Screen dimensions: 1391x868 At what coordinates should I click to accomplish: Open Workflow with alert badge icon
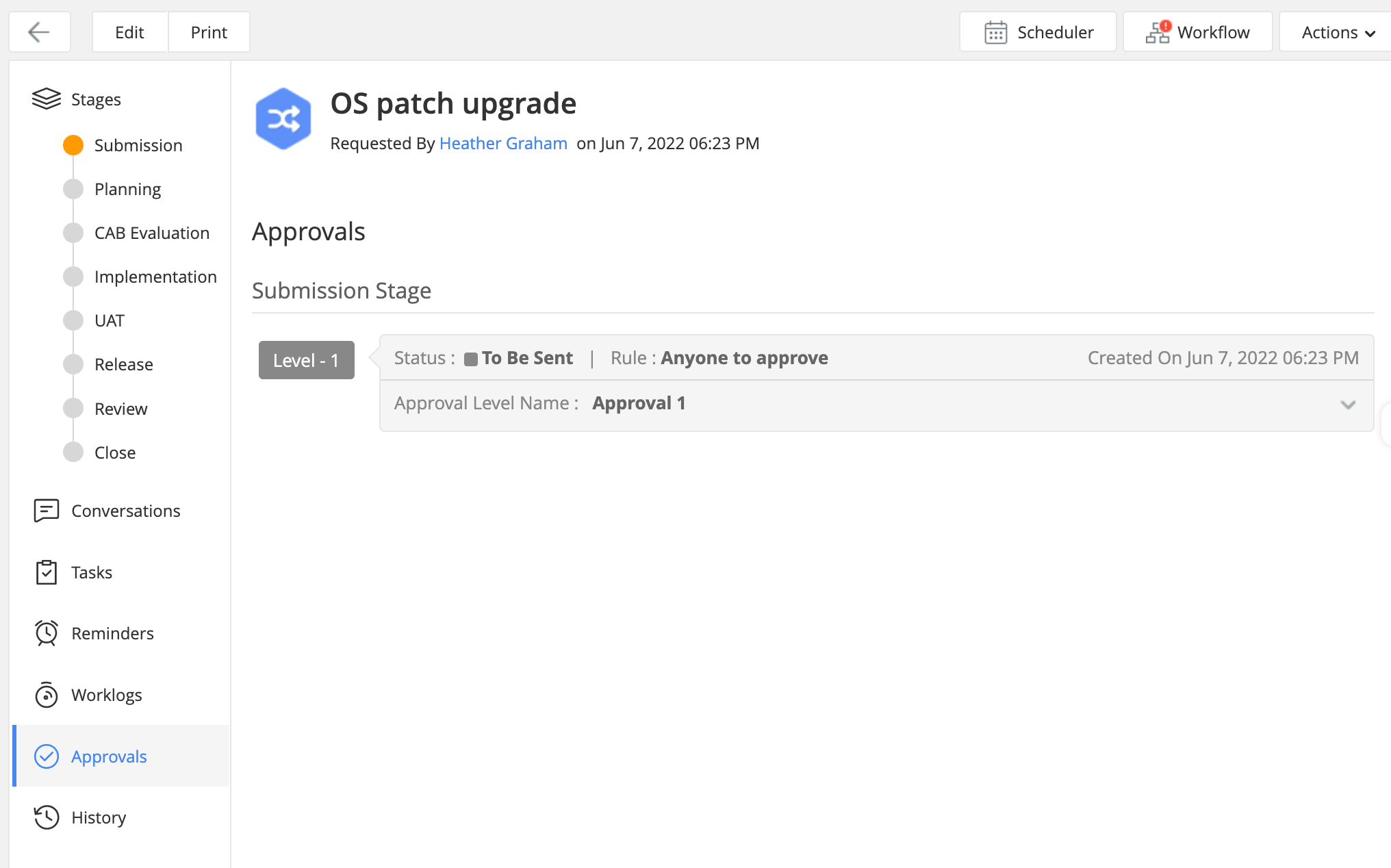pyautogui.click(x=1158, y=32)
